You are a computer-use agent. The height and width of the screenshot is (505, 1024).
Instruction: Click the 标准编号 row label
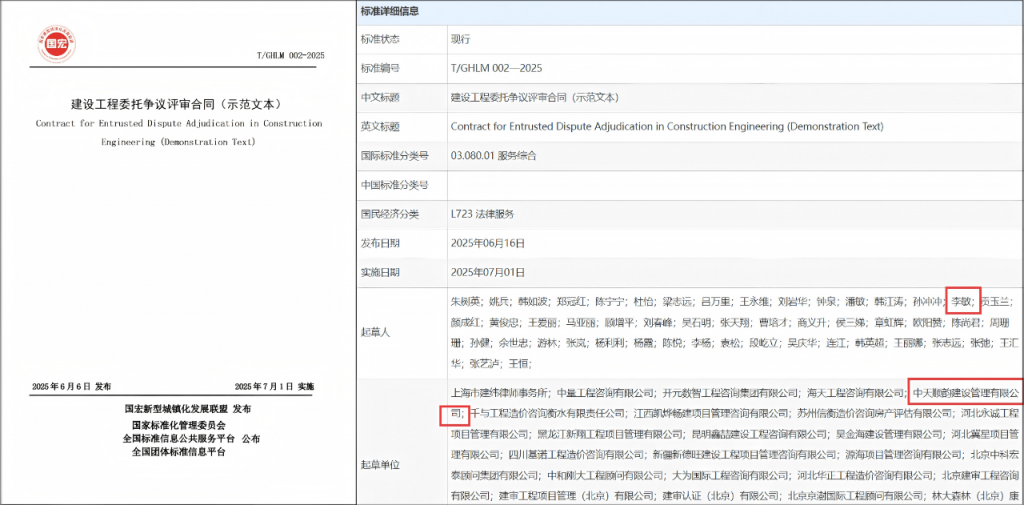(380, 68)
